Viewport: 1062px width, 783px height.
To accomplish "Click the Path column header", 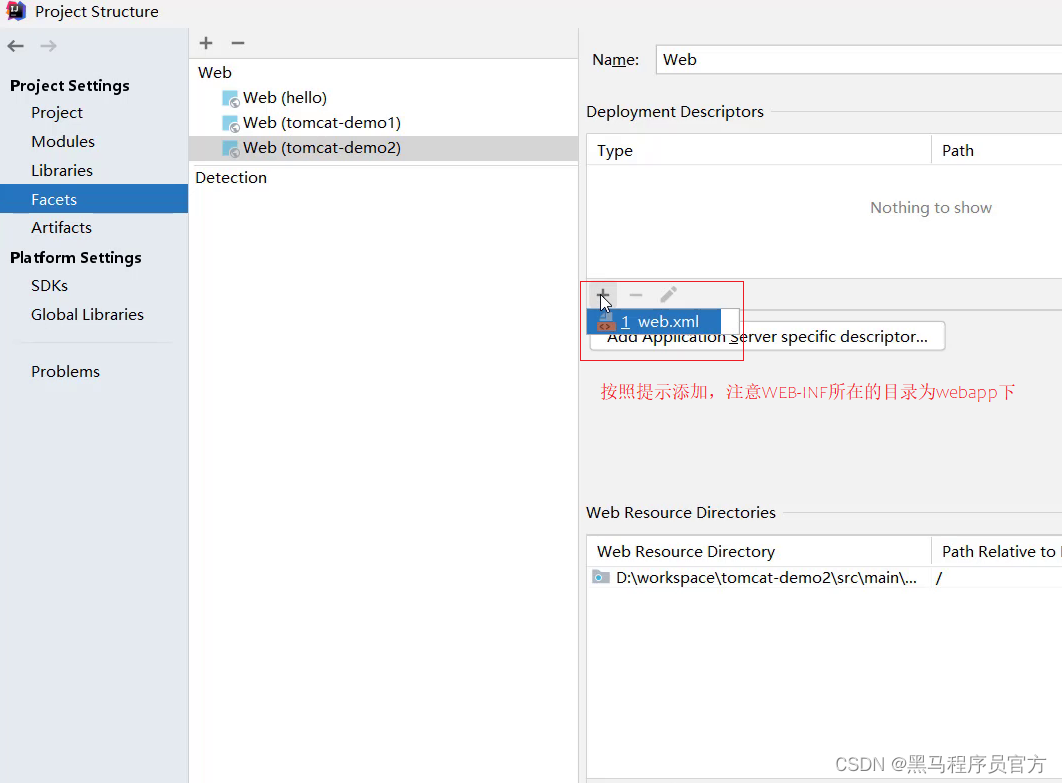I will (x=997, y=150).
